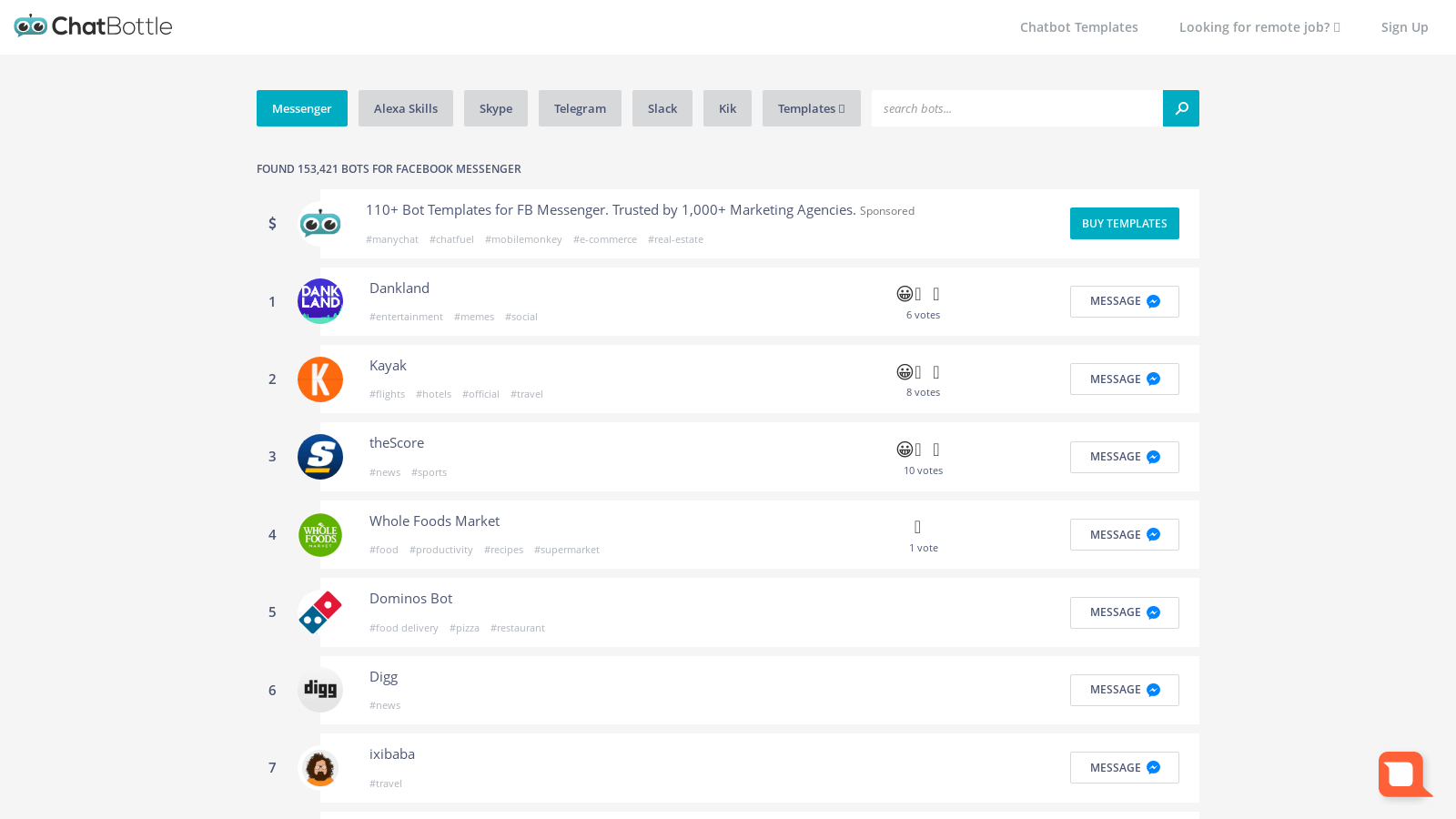Message theScore bot
This screenshot has height=819, width=1456.
click(1125, 457)
